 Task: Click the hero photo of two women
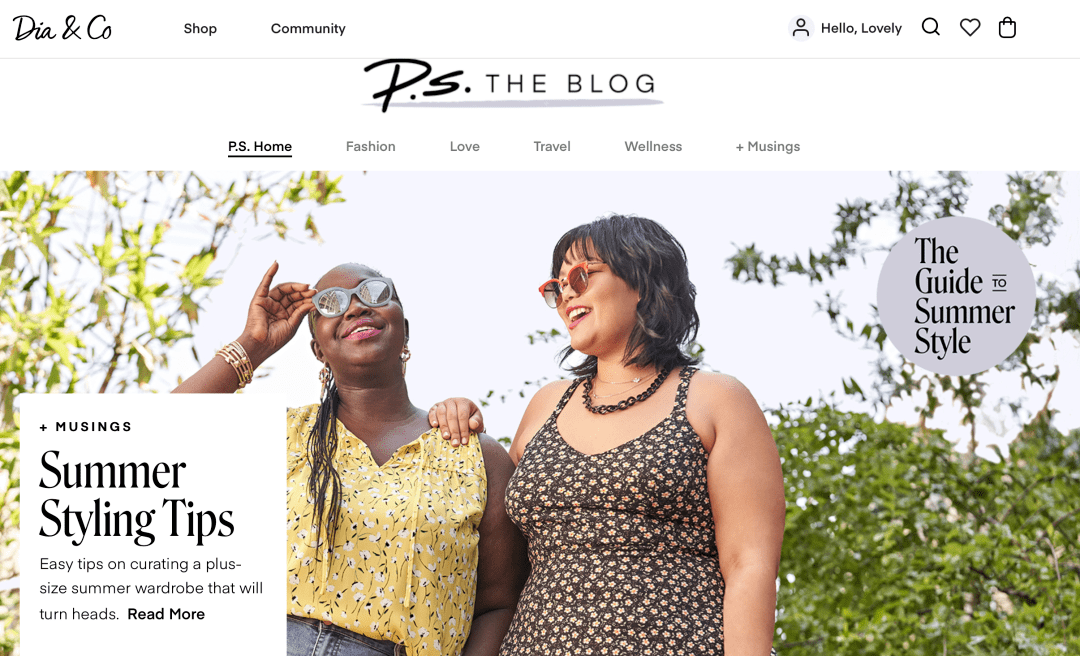click(x=540, y=413)
